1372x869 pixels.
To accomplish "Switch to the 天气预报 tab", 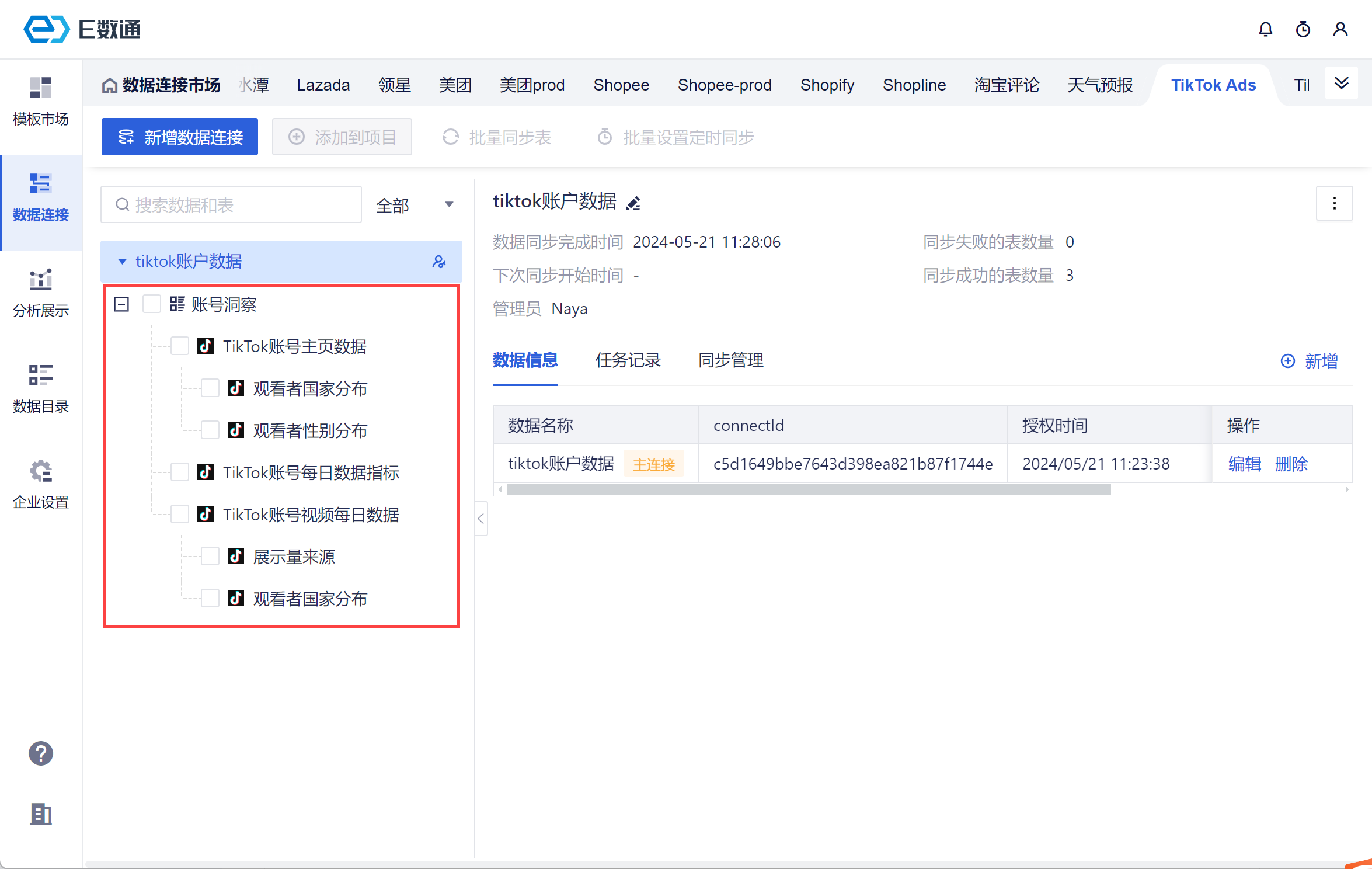I will point(1100,85).
